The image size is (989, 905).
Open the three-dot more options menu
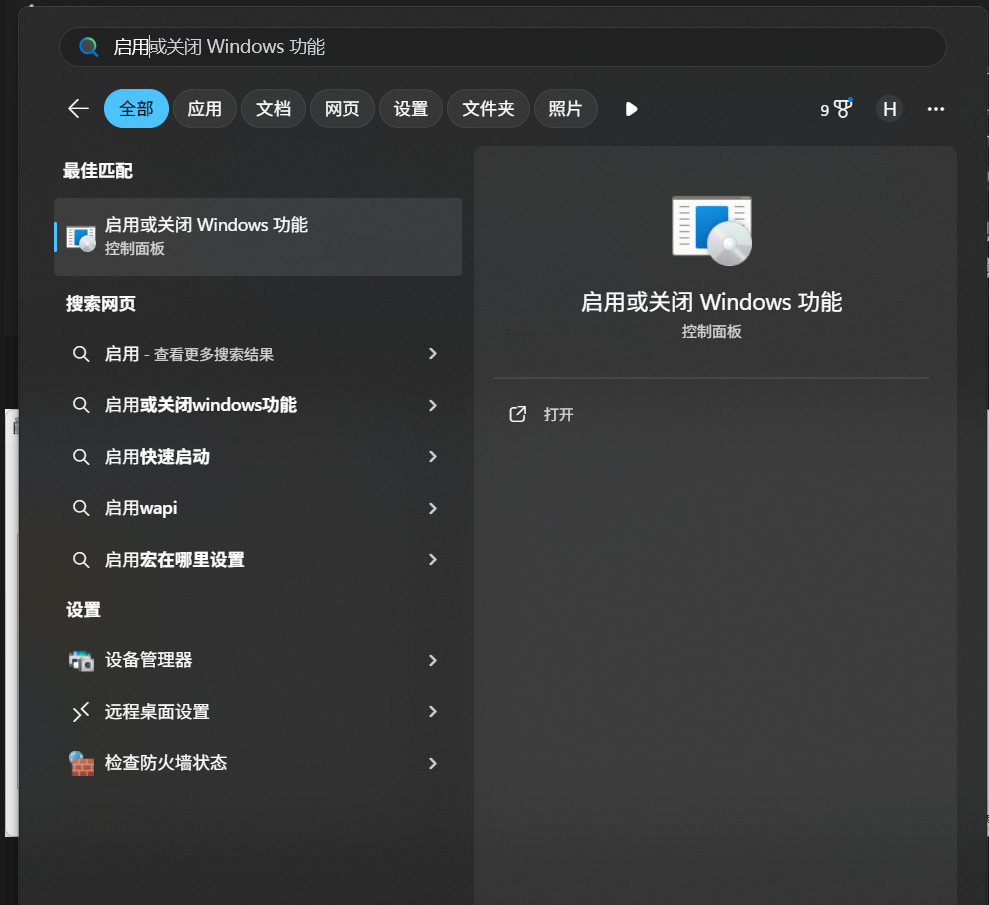[935, 109]
